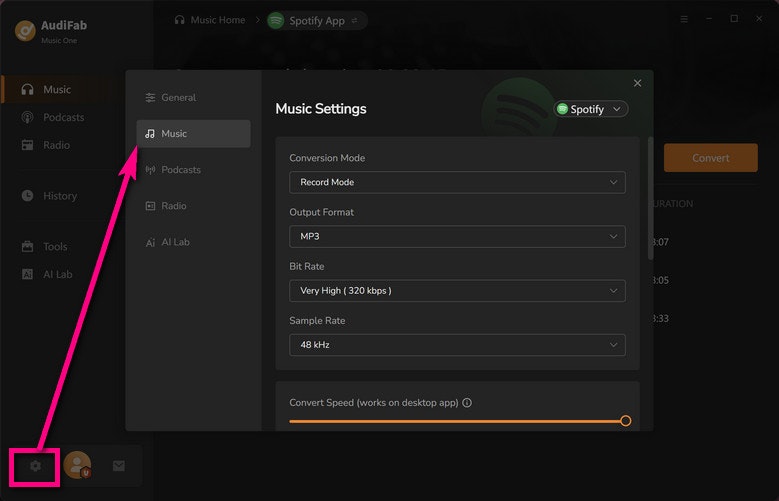Switch to General settings tab
This screenshot has width=779, height=501.
coord(193,97)
